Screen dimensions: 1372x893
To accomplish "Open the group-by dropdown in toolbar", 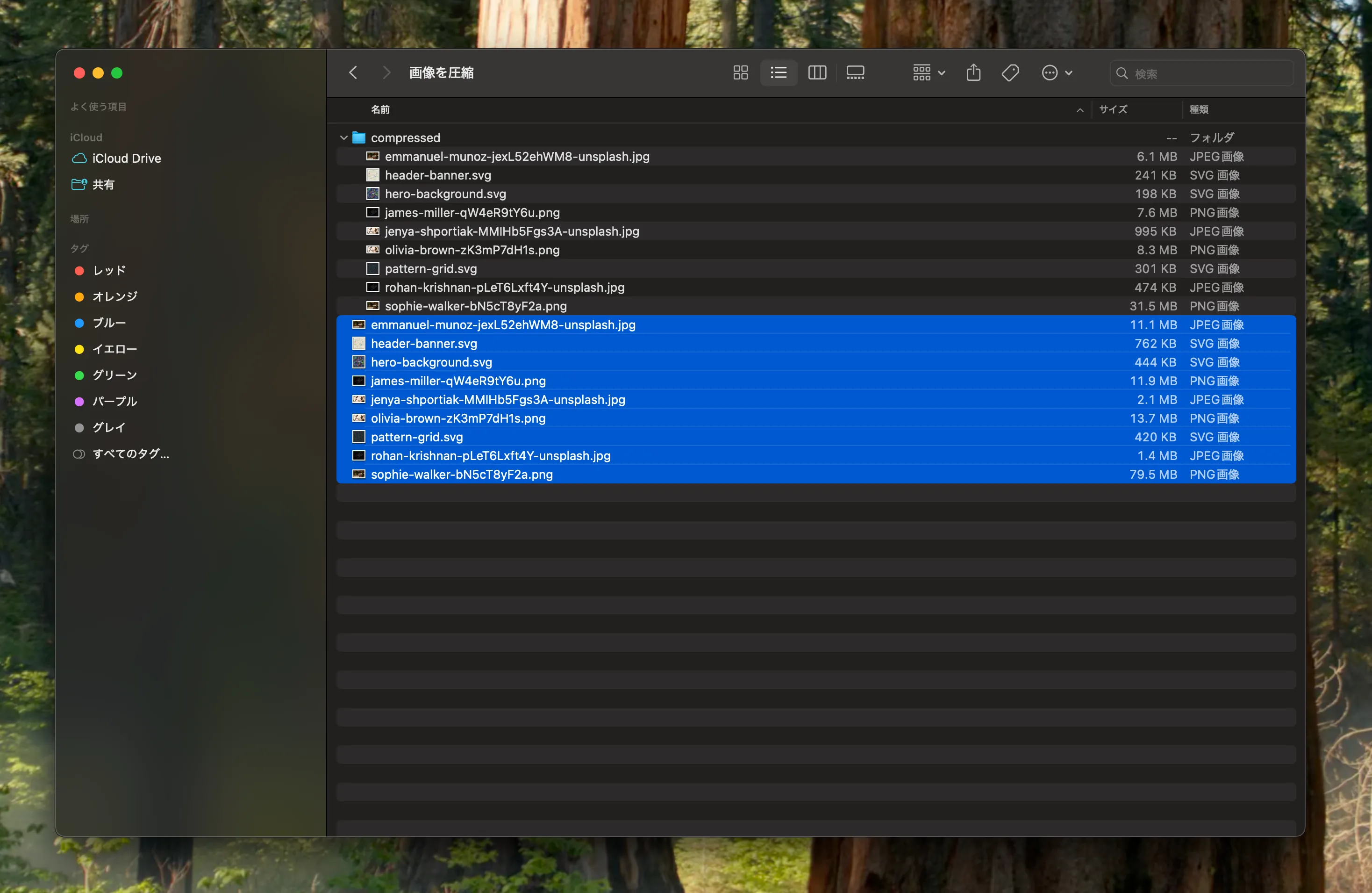I will coord(929,72).
